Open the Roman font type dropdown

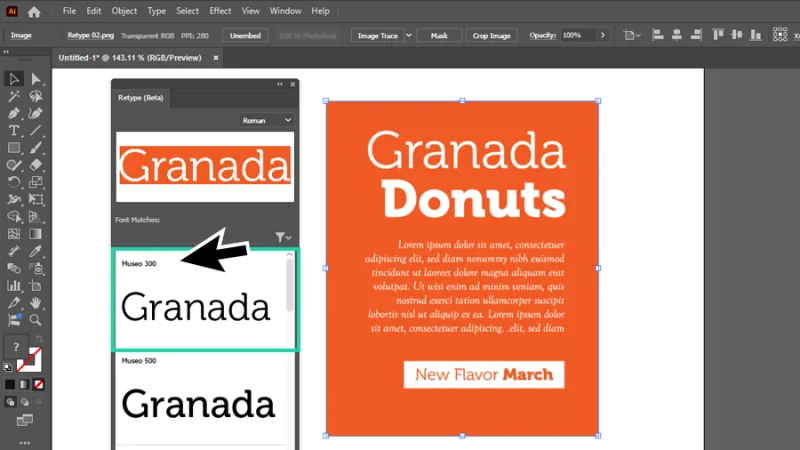pos(266,120)
